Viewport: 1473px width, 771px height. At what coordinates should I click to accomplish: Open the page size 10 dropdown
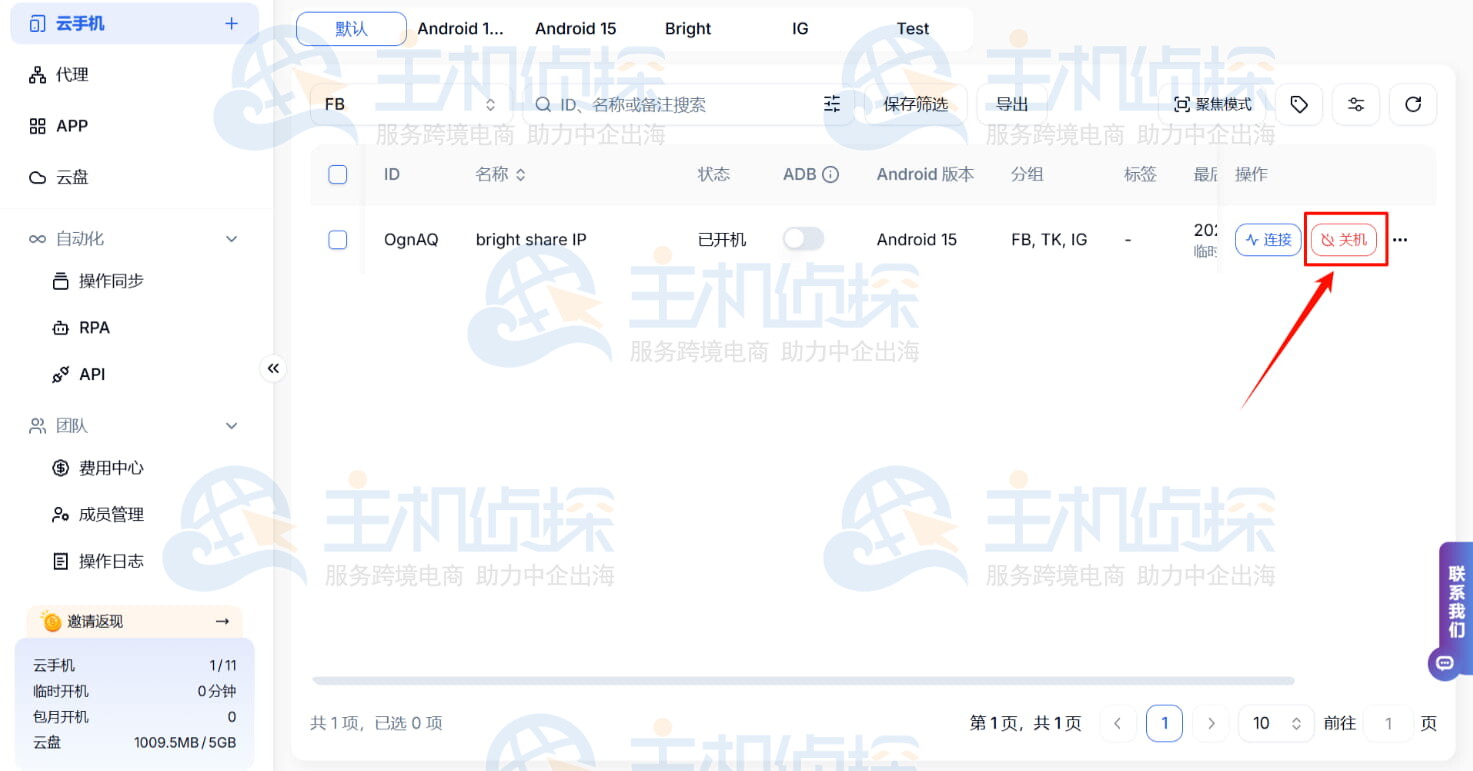[1276, 723]
